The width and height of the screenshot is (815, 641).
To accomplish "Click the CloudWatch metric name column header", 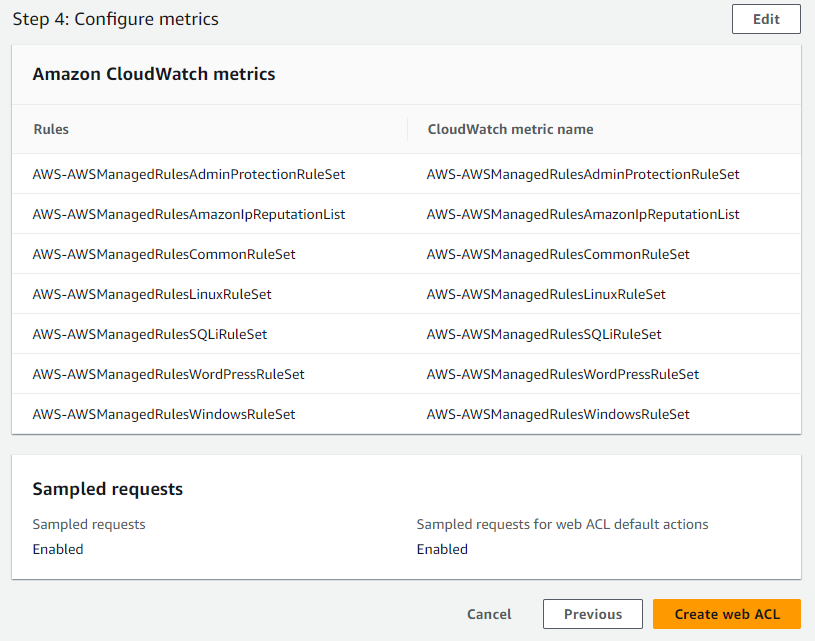I will [510, 129].
